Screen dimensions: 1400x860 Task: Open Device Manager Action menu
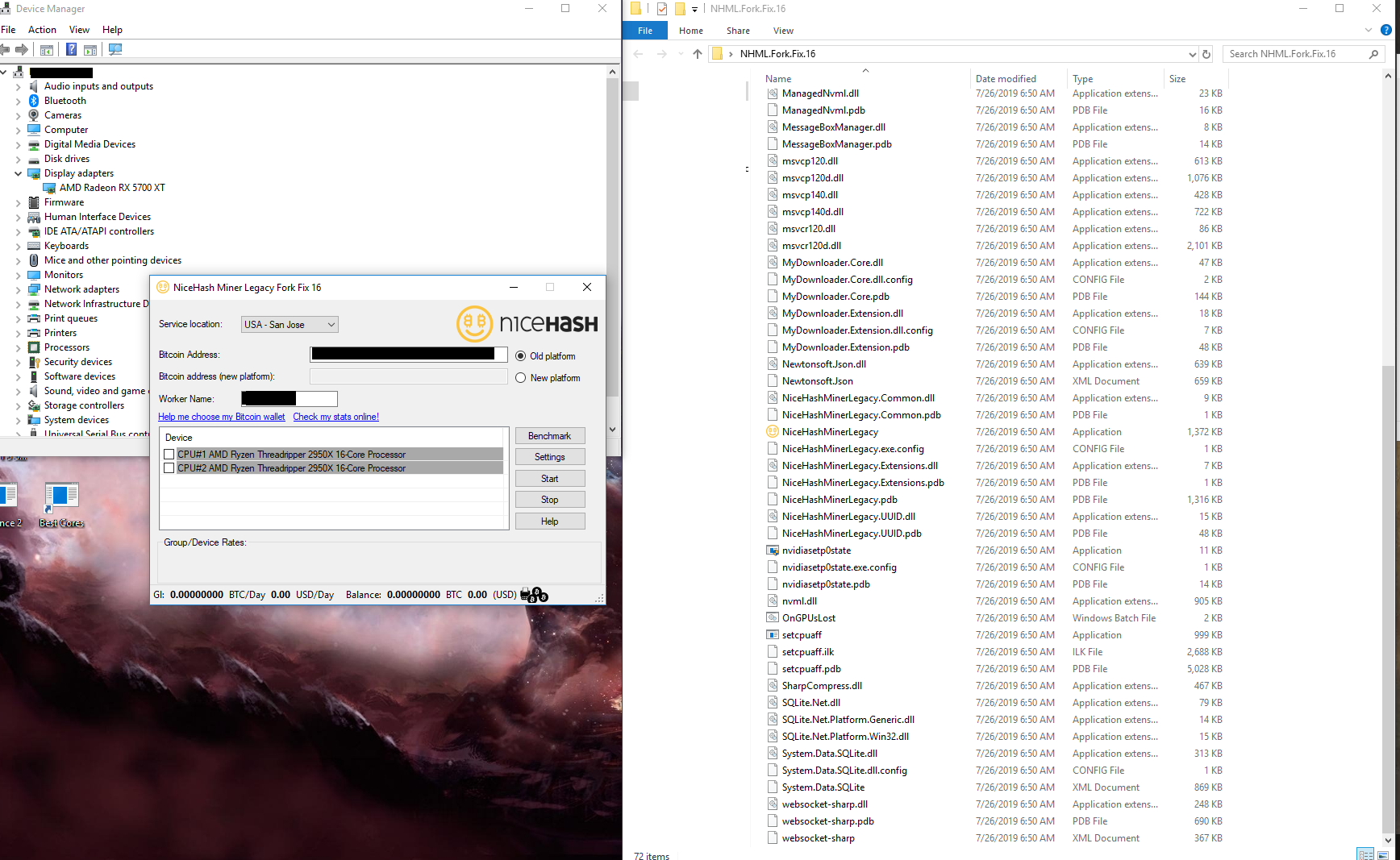[x=42, y=30]
